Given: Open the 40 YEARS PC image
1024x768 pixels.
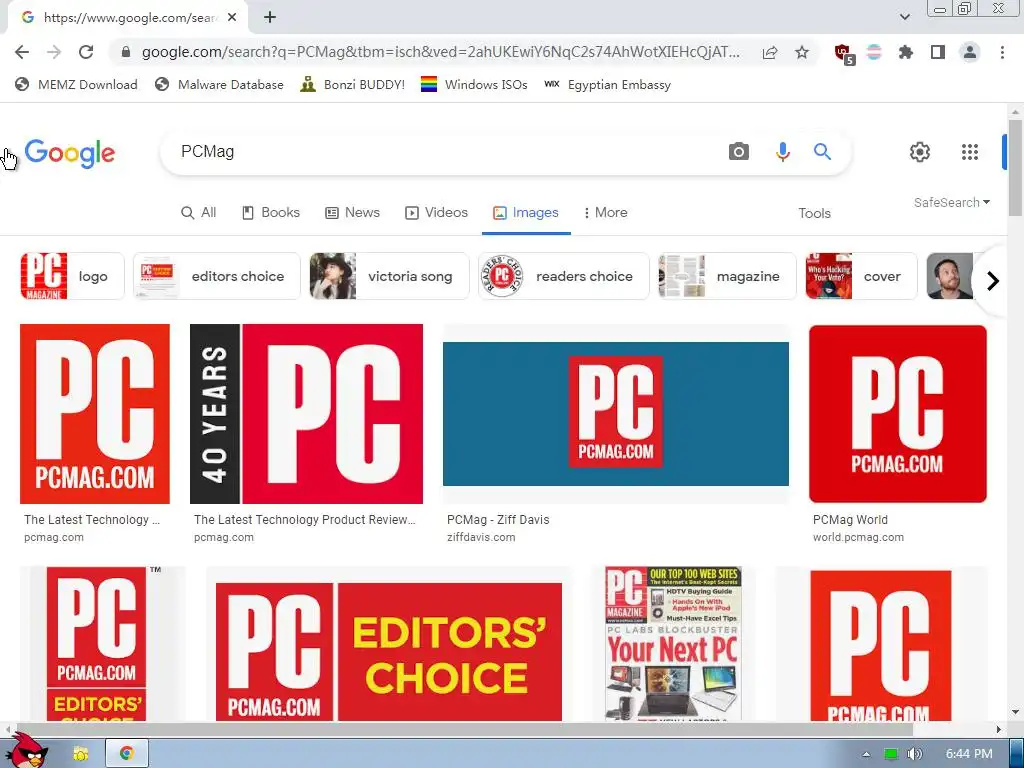Looking at the screenshot, I should coord(306,414).
